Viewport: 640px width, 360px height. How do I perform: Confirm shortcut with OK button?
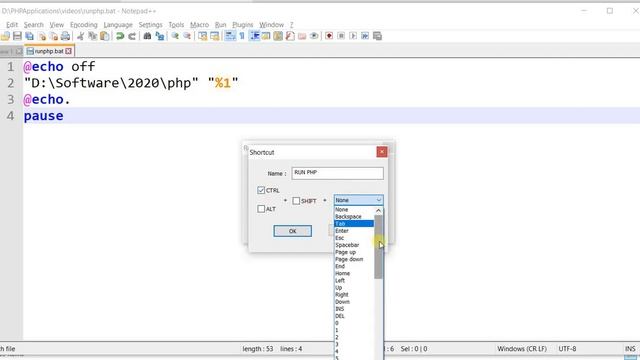pyautogui.click(x=293, y=231)
